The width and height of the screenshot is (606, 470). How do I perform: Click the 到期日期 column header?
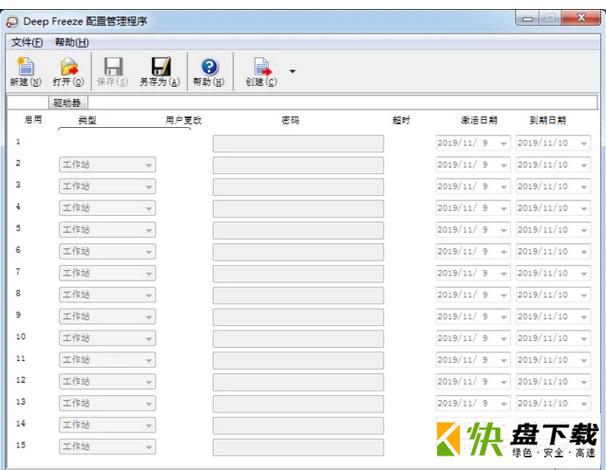pos(548,120)
